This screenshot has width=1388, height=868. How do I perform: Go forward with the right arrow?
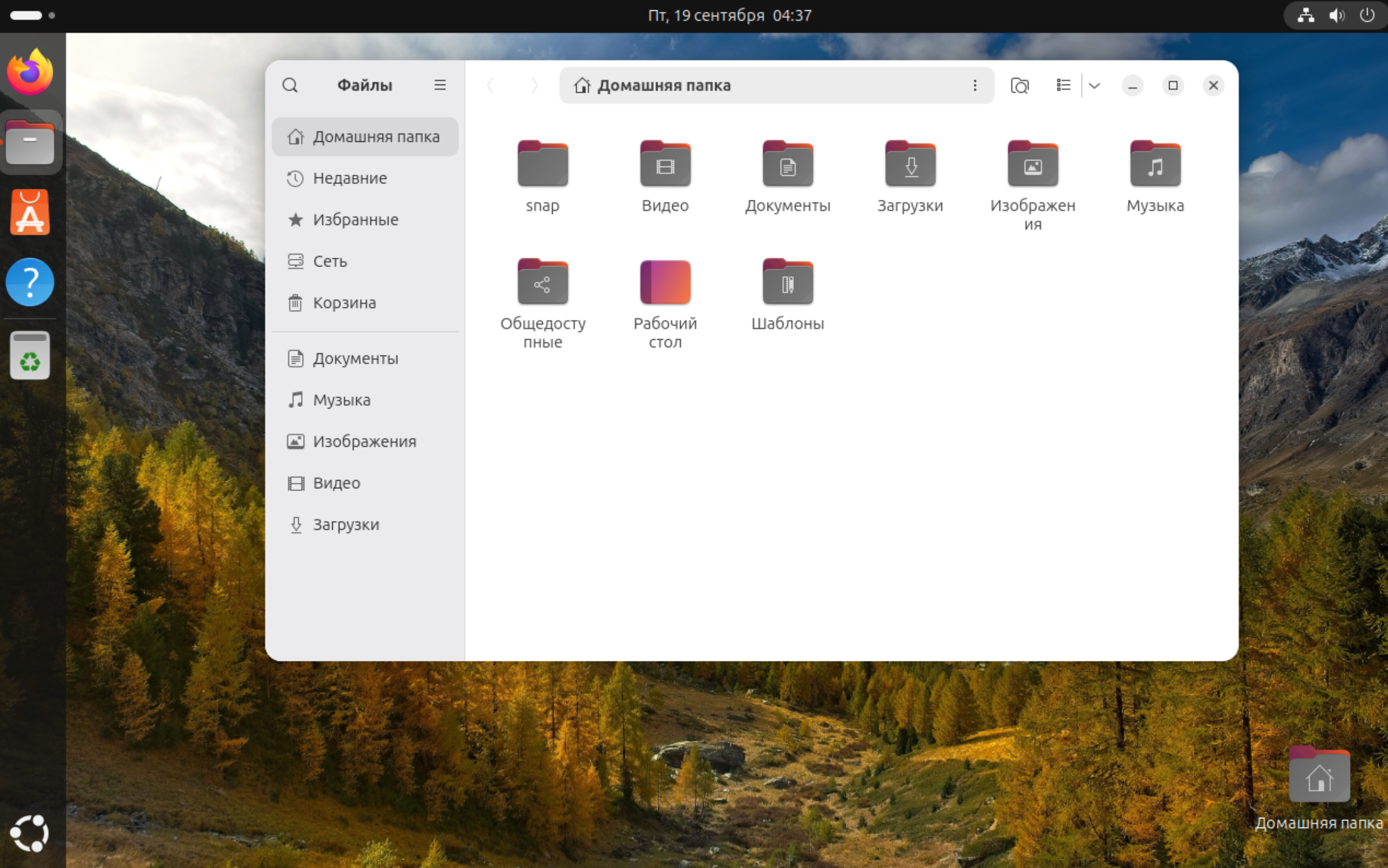point(534,85)
